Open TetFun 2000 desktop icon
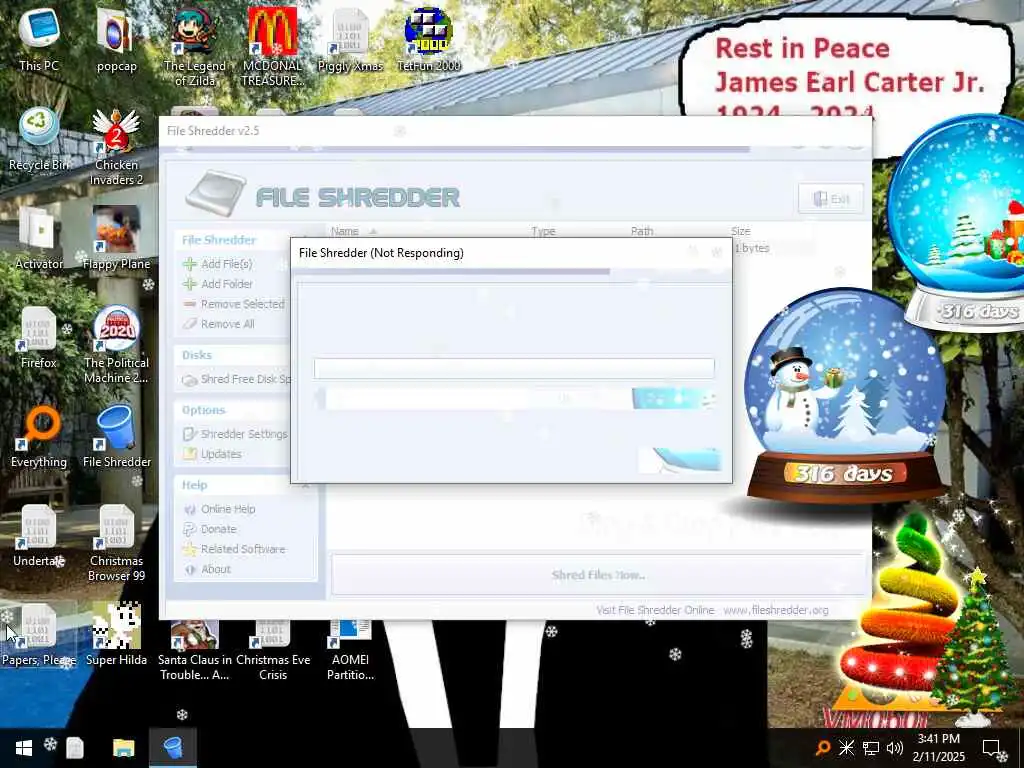The width and height of the screenshot is (1024, 768). (428, 39)
